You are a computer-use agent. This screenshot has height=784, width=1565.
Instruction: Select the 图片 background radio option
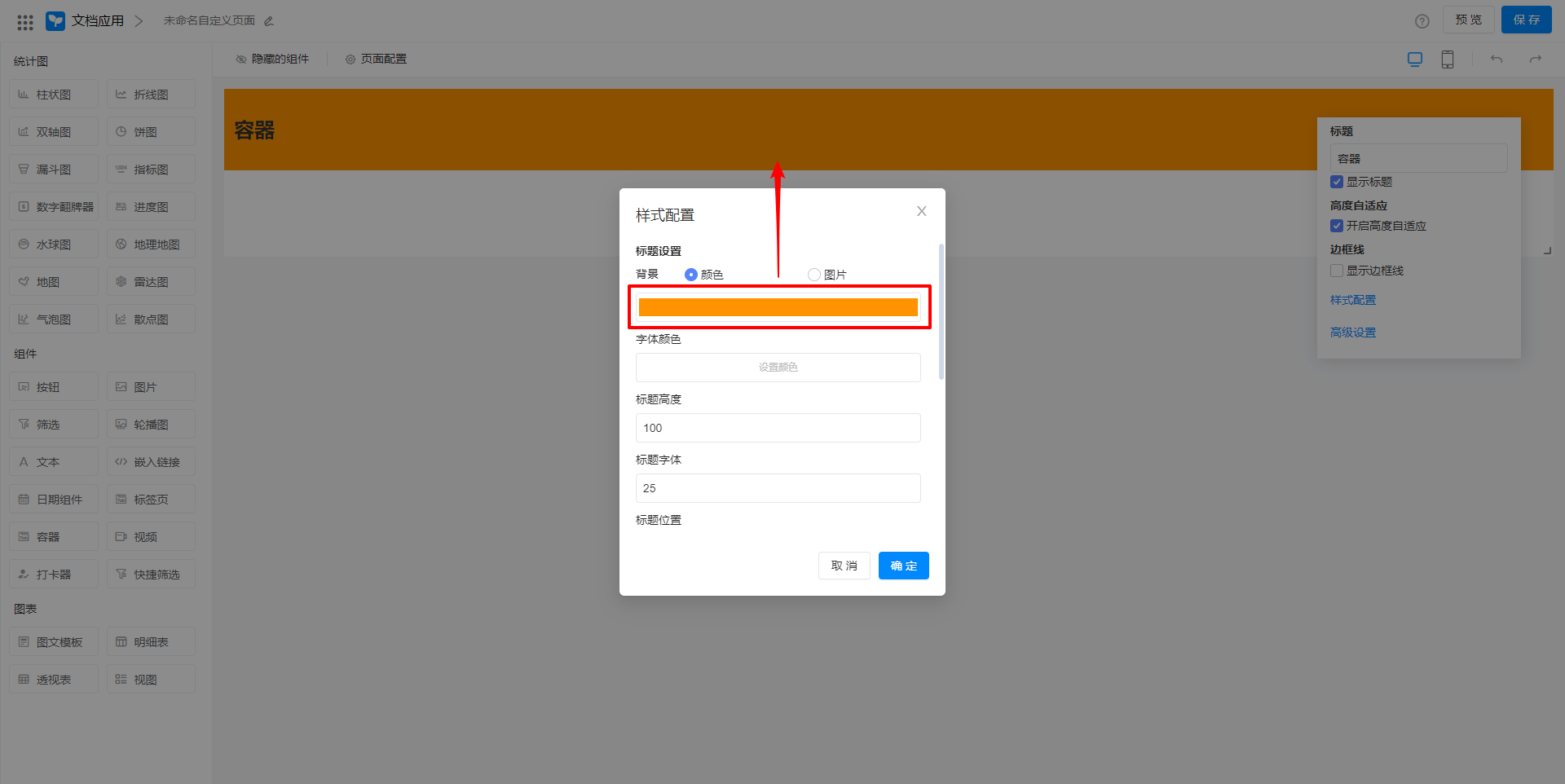[813, 275]
